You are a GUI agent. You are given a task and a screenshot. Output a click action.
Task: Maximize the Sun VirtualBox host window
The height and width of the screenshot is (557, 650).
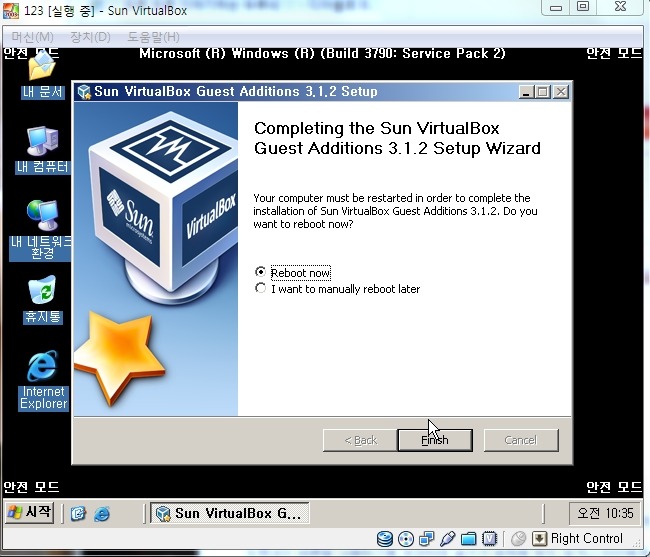(x=583, y=7)
